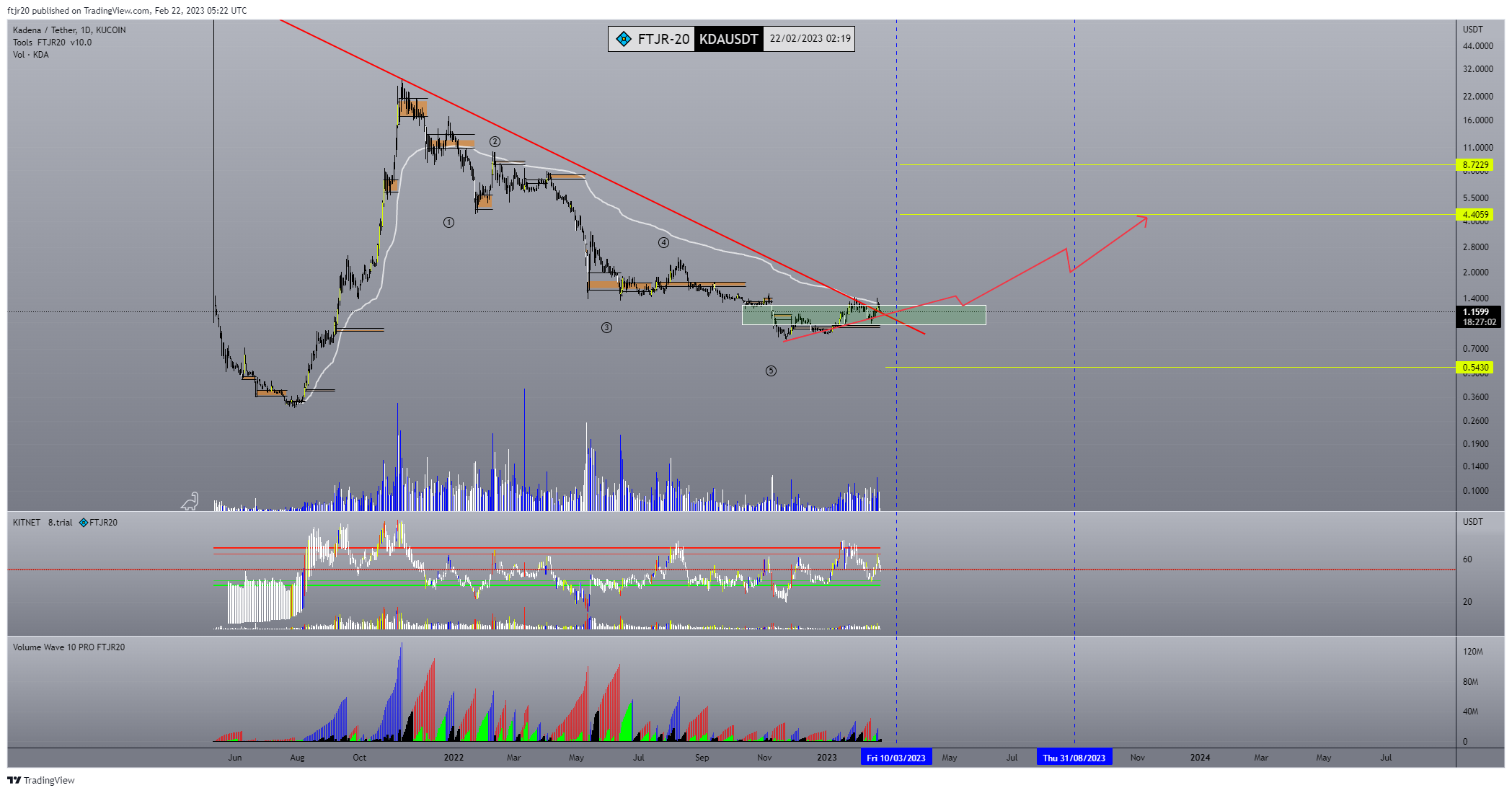The image size is (1512, 793).
Task: Click the 120M value on Volume Wave axis
Action: (x=1472, y=652)
